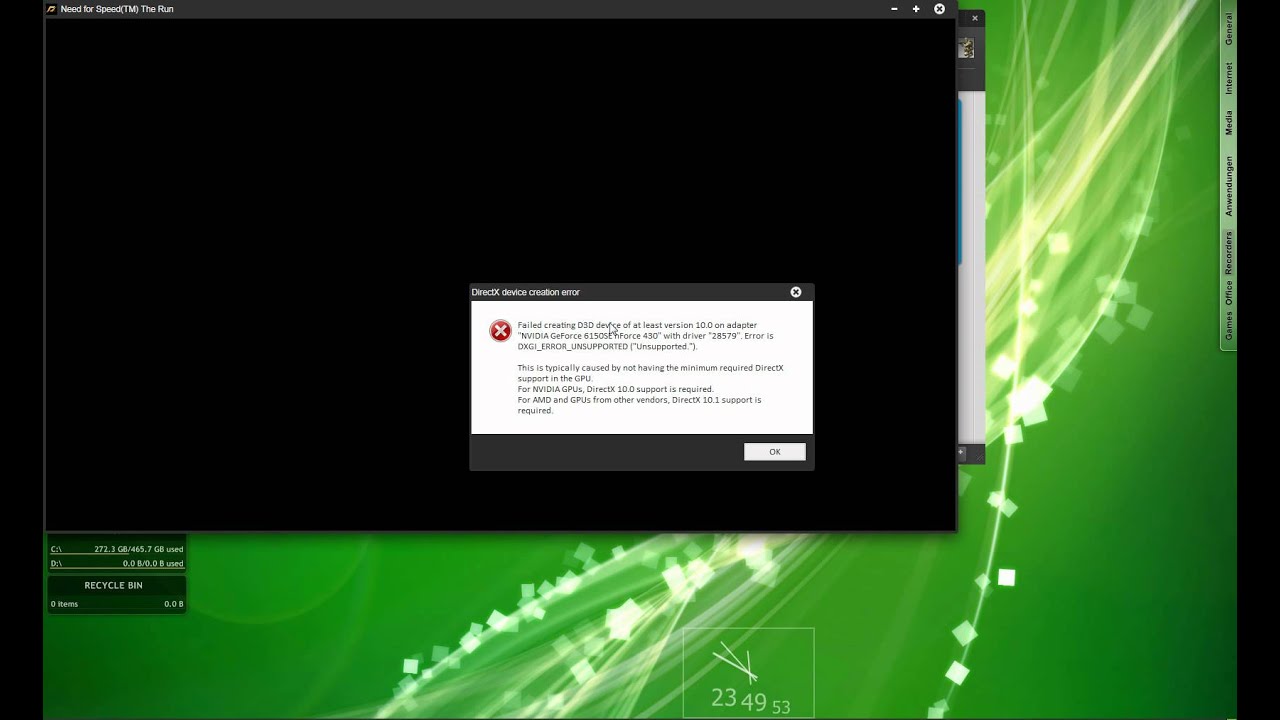Open the Anwendungen tab in side dock
1280x720 pixels.
click(1229, 186)
